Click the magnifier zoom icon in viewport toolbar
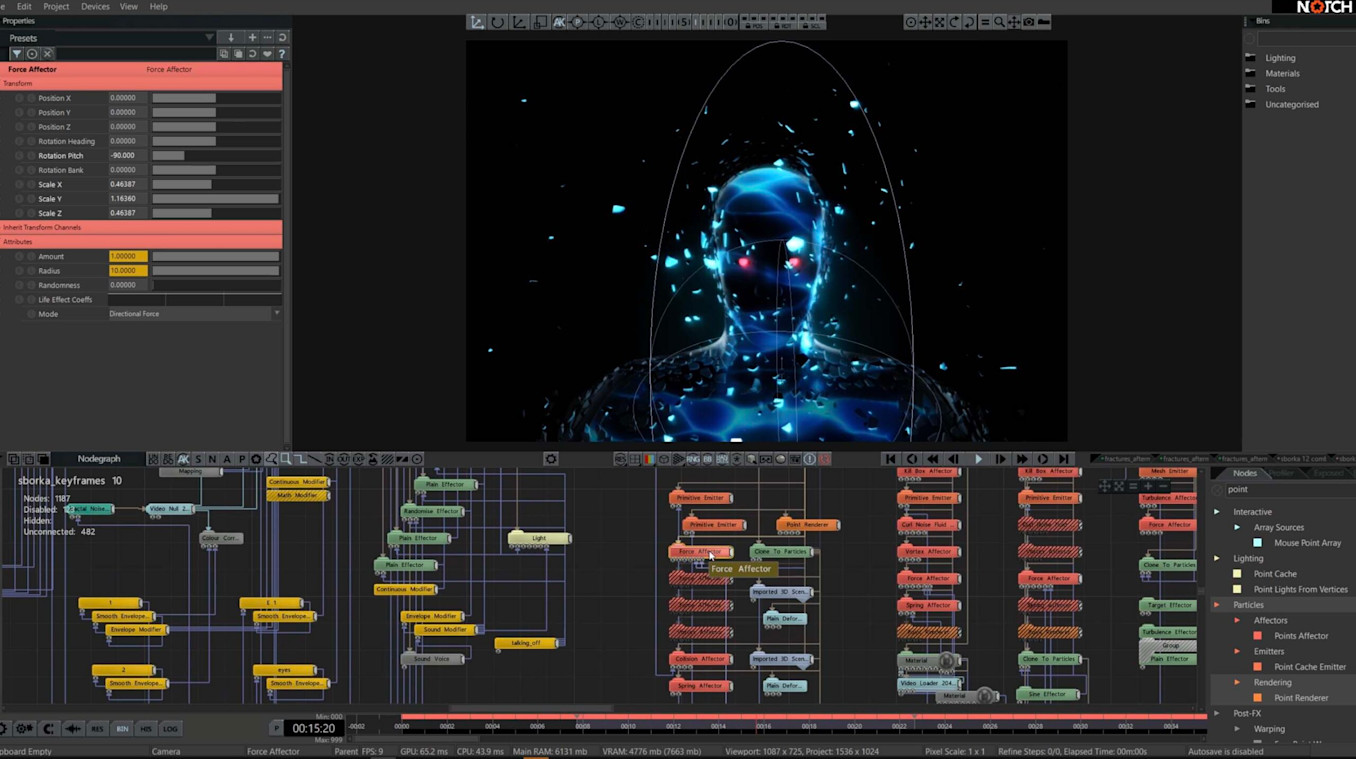The image size is (1356, 759). tap(999, 22)
